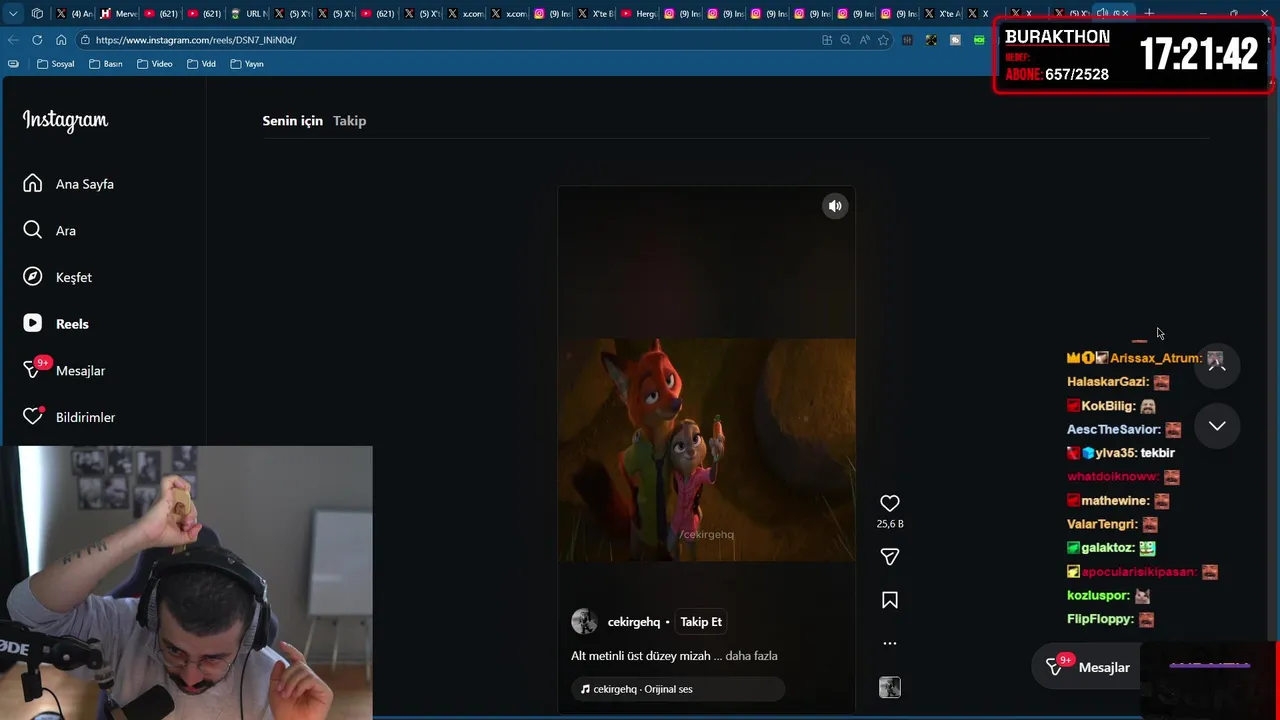Open the workspaces icon in tab bar

click(x=37, y=14)
